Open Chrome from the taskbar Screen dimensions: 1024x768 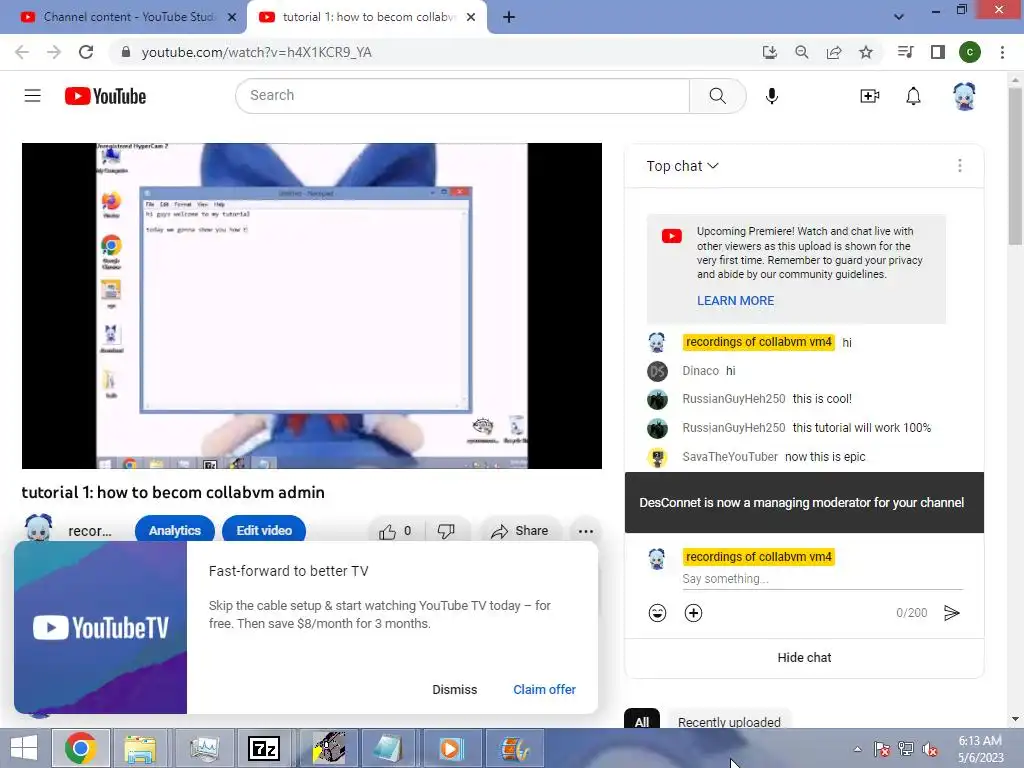81,748
